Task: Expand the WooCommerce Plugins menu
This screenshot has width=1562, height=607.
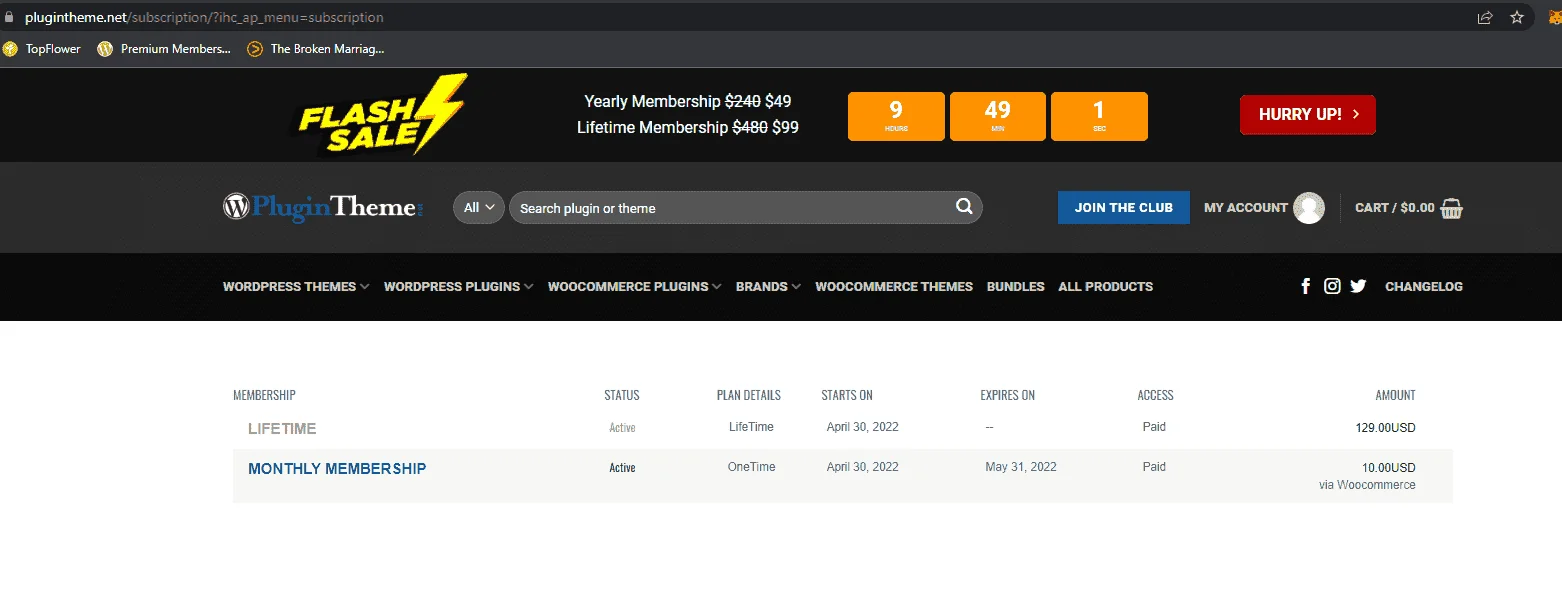Action: point(635,287)
